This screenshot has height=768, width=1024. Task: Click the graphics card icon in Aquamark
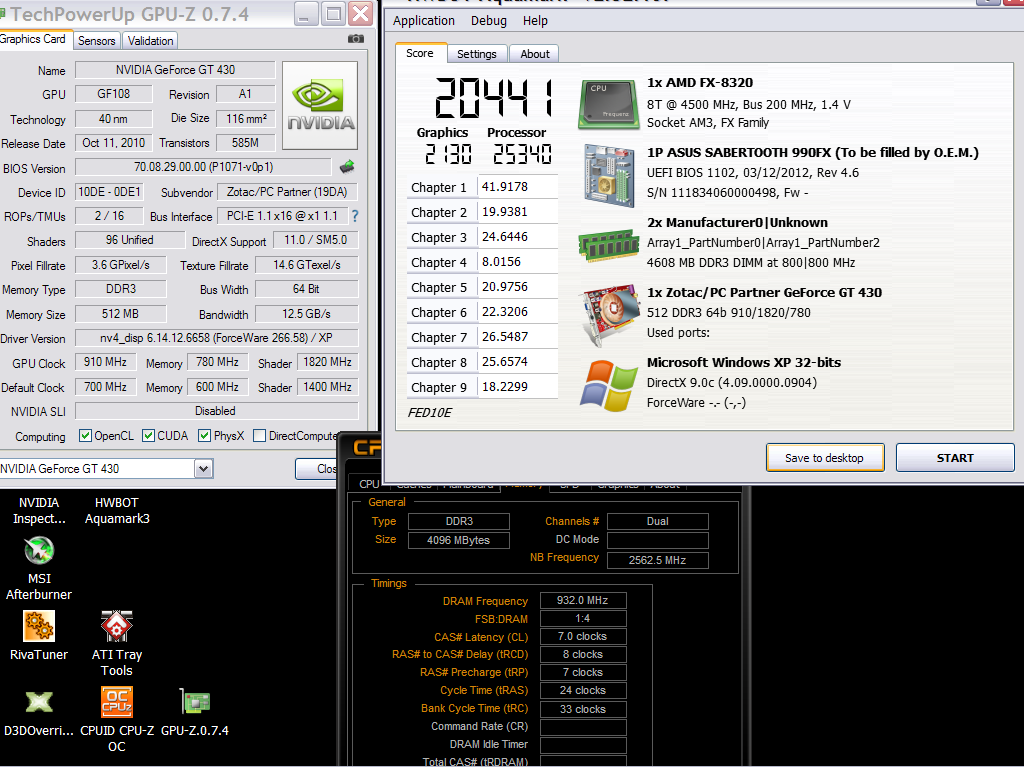pyautogui.click(x=609, y=314)
